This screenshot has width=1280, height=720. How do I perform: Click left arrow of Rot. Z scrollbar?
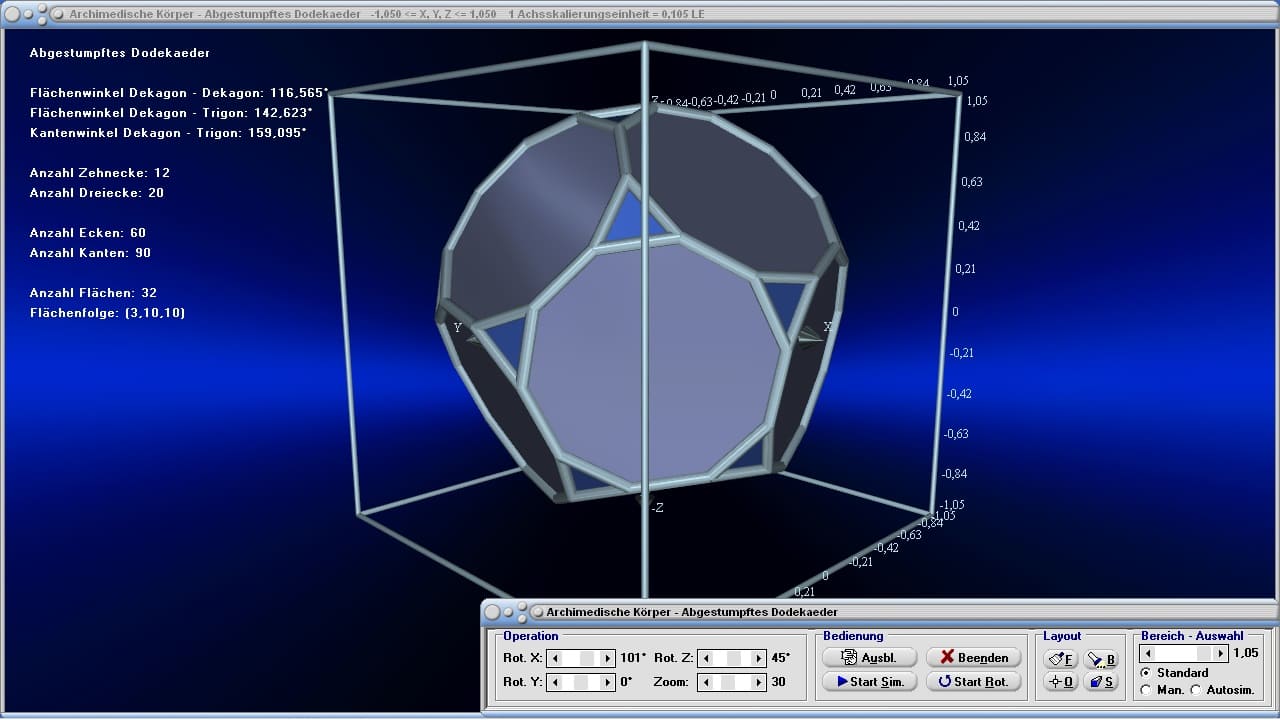tap(704, 658)
